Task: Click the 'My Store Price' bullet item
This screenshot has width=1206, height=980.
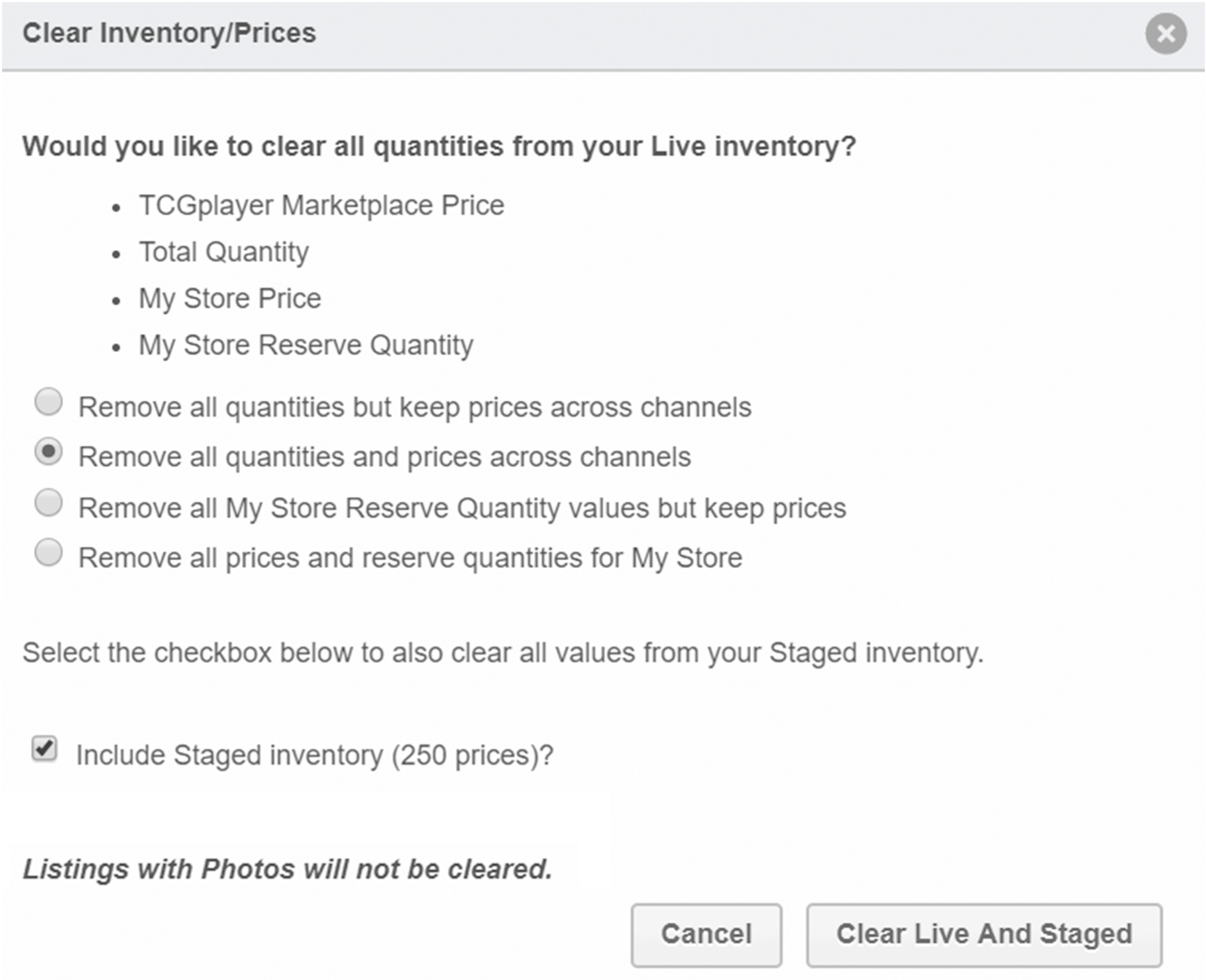Action: (x=230, y=299)
